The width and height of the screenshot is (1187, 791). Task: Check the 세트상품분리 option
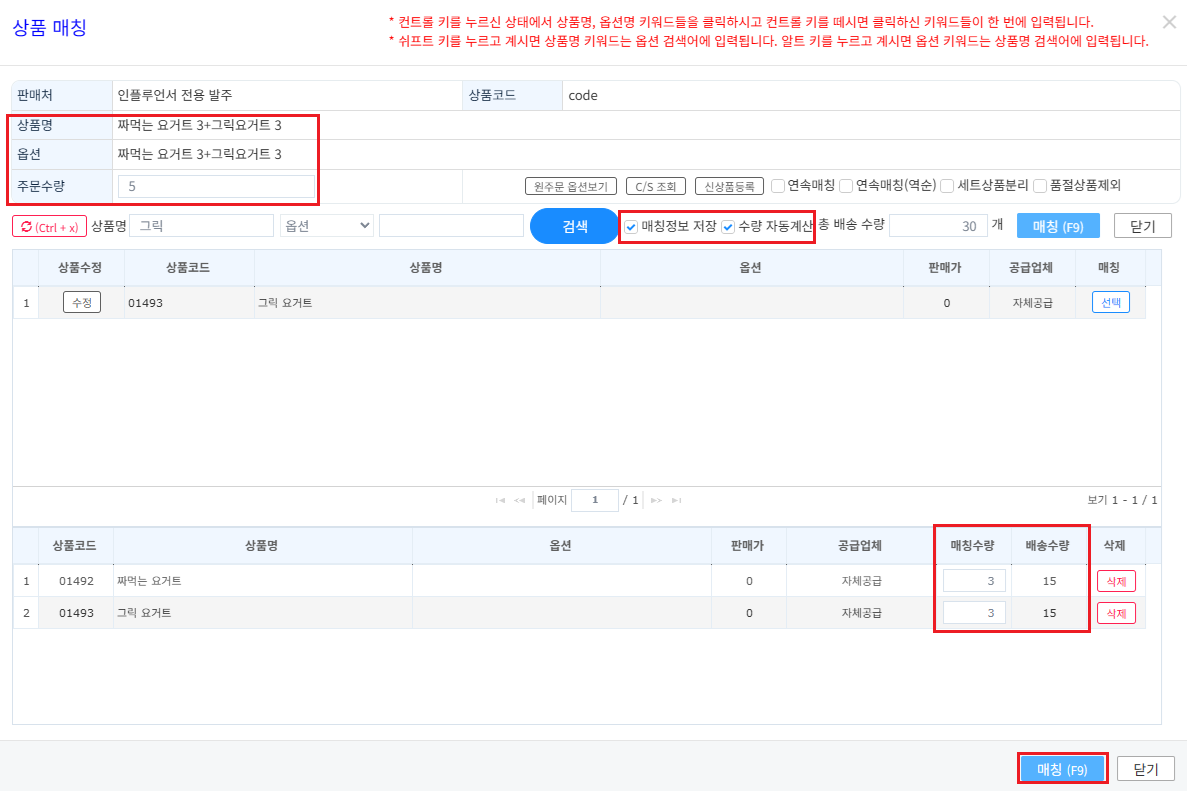(947, 185)
